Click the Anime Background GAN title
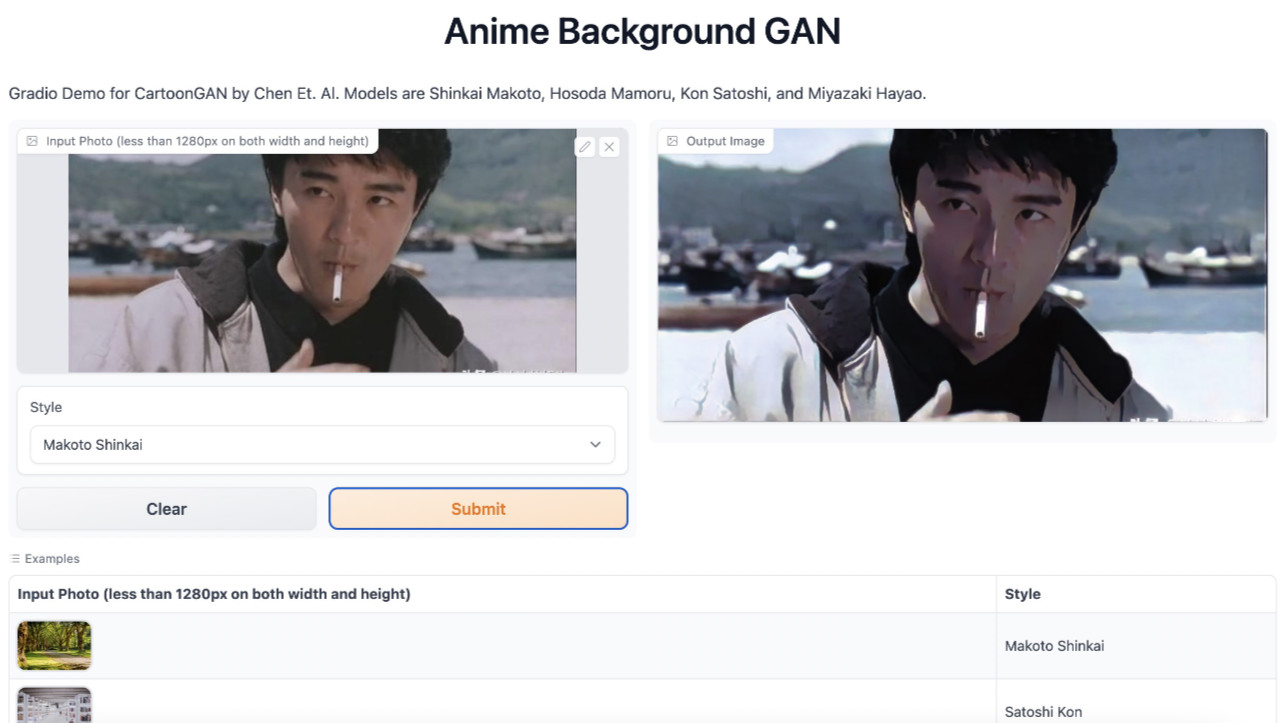This screenshot has width=1280, height=723. click(642, 31)
